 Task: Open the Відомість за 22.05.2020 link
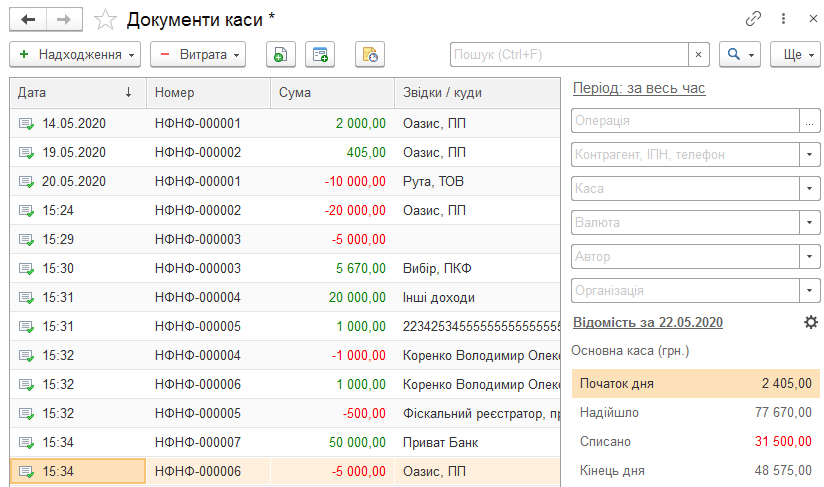click(x=648, y=322)
